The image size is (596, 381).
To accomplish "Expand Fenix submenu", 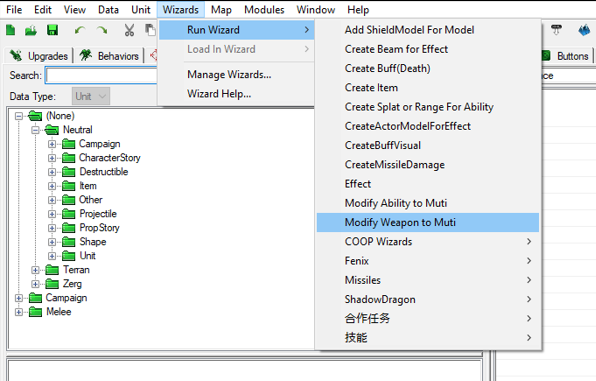I will 428,261.
